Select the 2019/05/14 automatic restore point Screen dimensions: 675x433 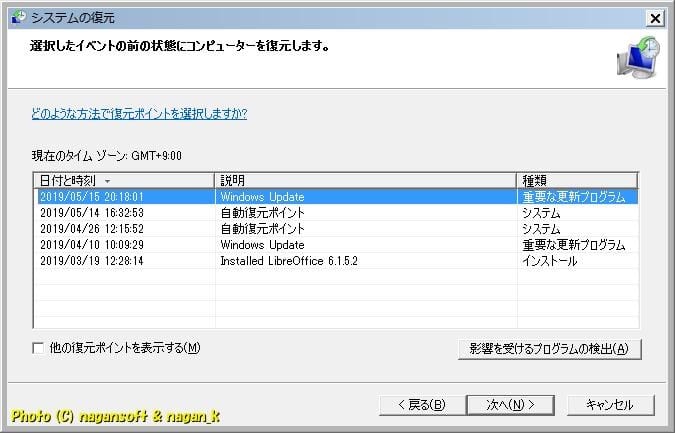click(262, 213)
